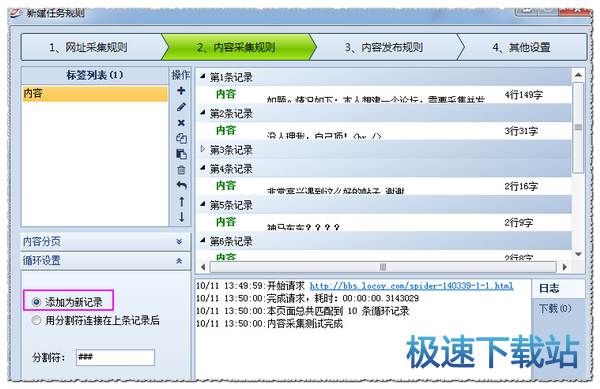Click the scroll up arrow of records list

coord(578,75)
